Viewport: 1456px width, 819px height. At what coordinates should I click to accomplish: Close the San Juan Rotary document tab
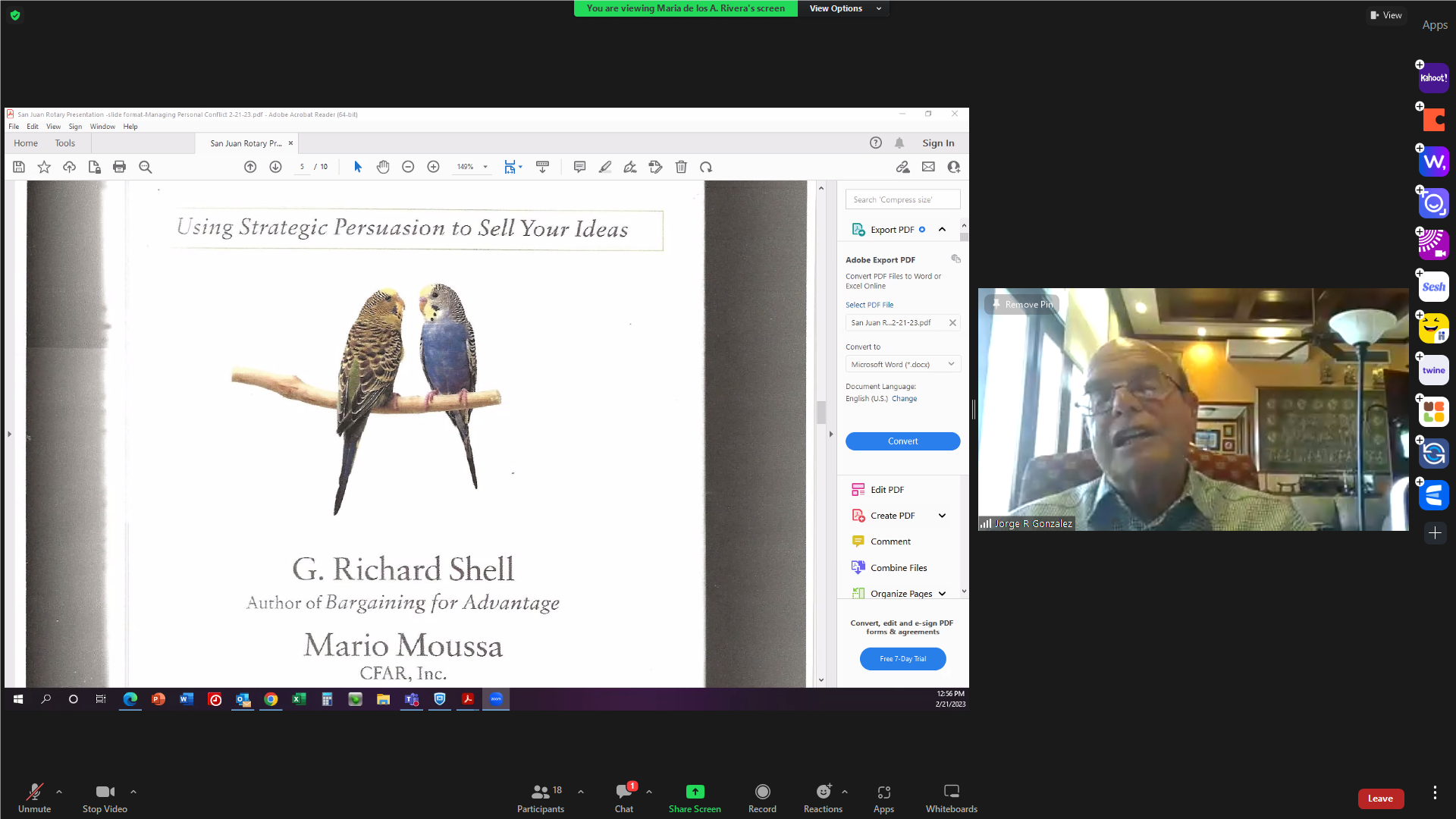290,143
